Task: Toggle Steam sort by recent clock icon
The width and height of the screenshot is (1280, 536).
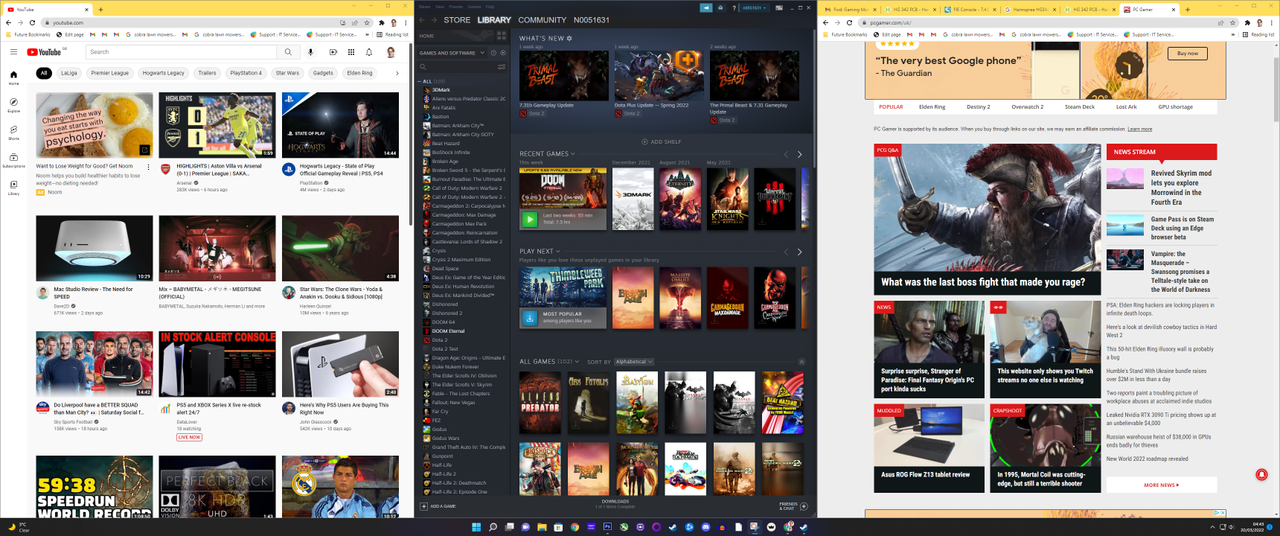Action: coord(493,53)
